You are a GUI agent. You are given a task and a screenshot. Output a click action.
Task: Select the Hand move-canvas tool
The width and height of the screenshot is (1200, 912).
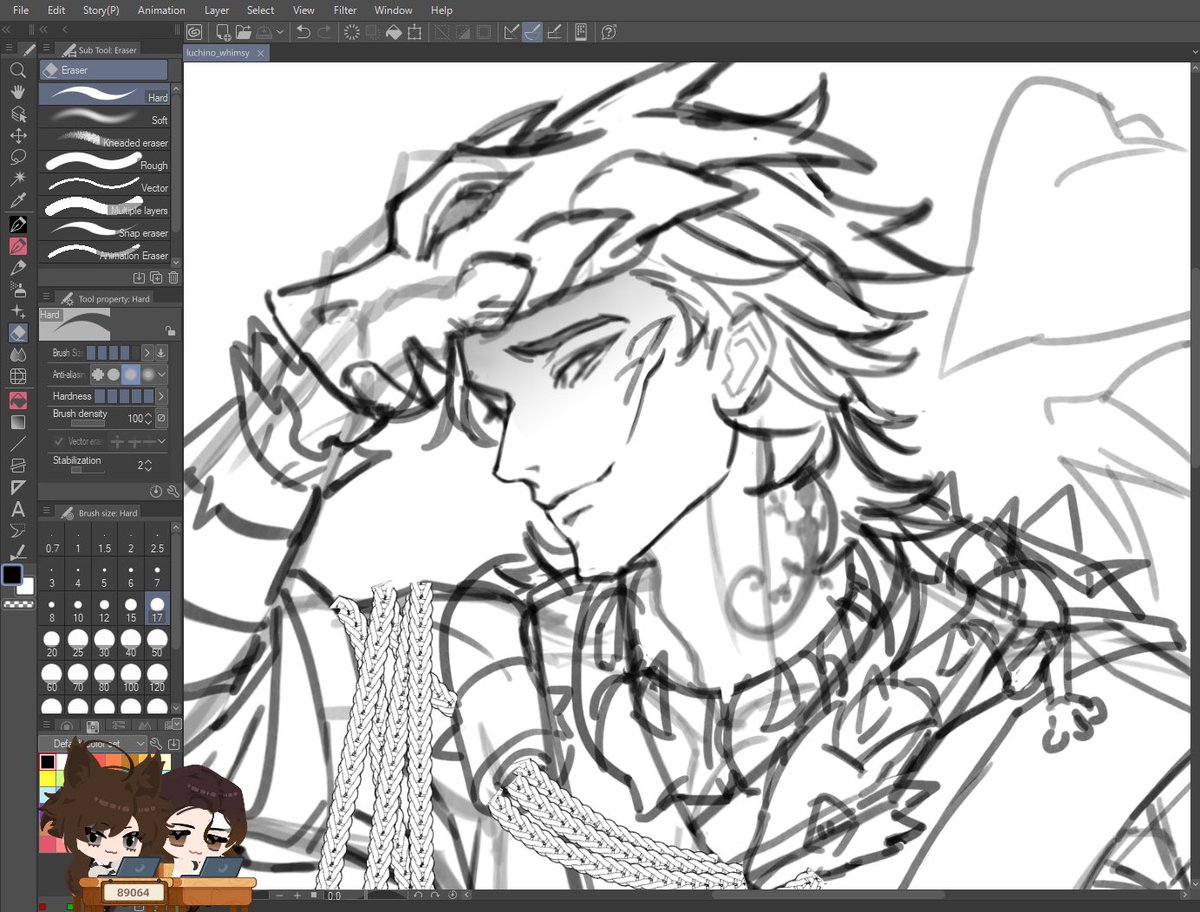tap(17, 92)
